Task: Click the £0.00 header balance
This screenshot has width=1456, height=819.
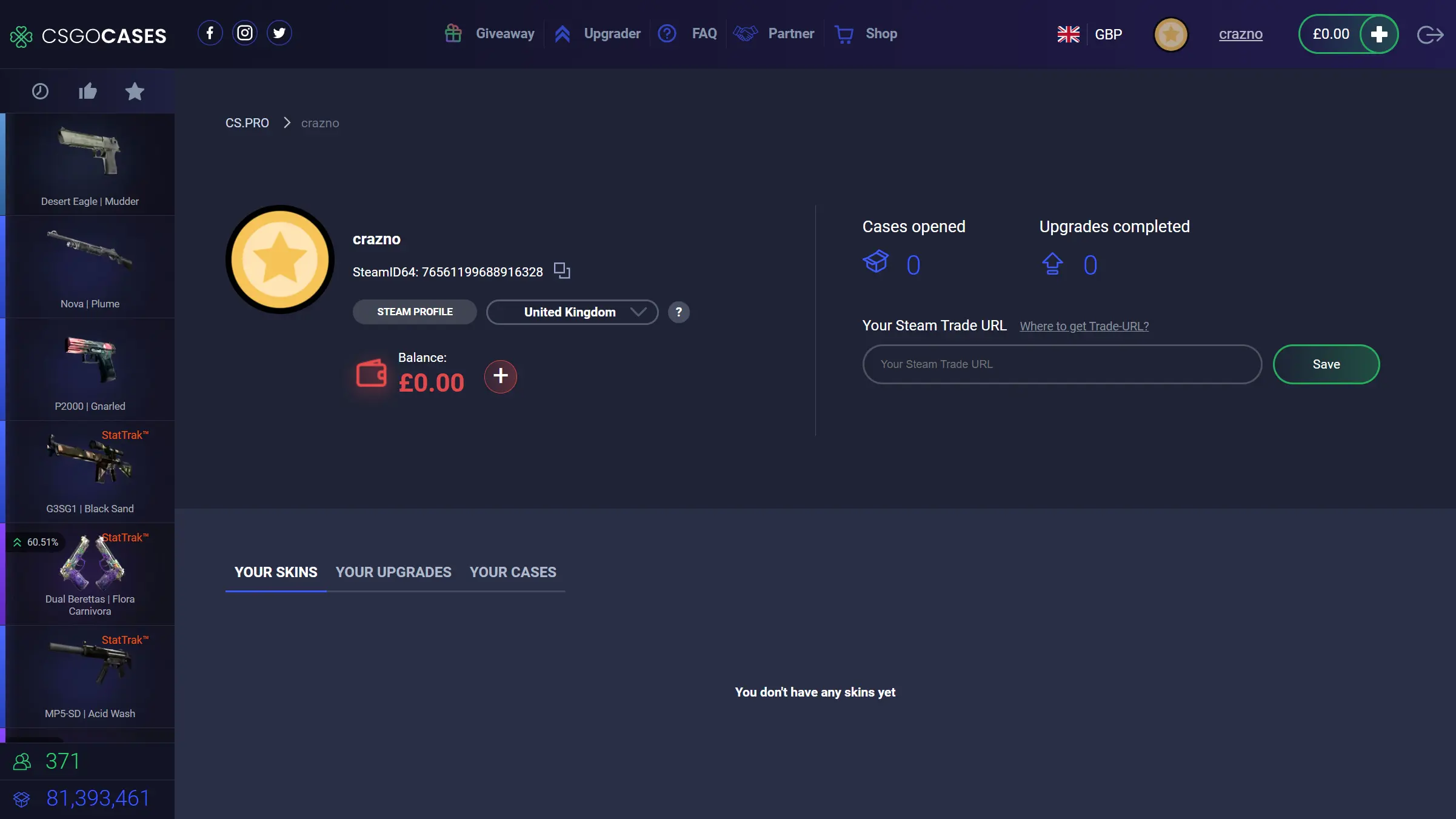Action: [1331, 34]
